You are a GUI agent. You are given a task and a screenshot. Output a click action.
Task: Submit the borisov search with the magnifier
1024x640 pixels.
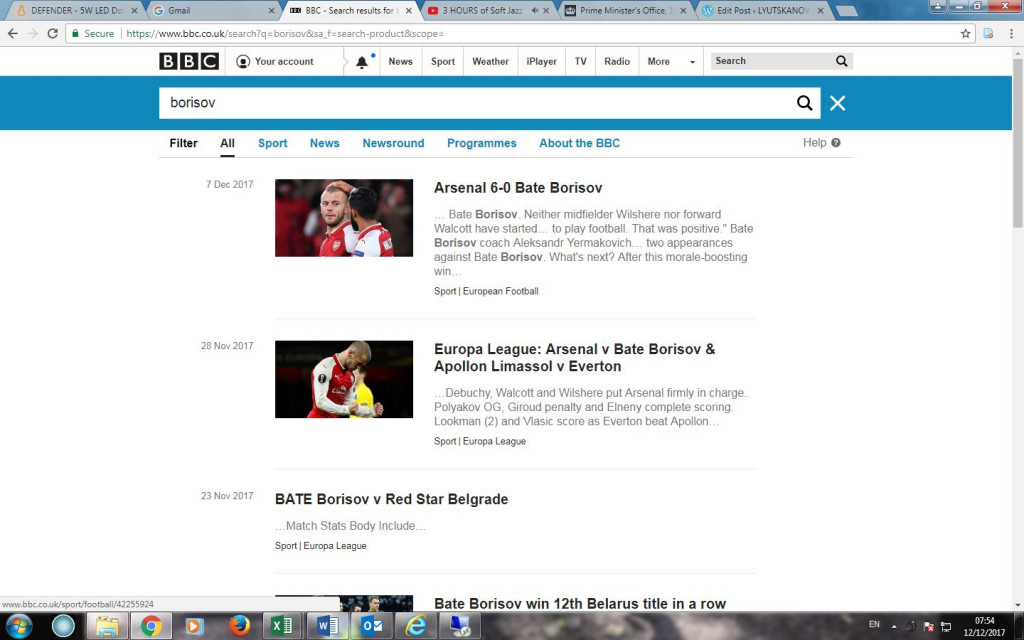point(805,103)
